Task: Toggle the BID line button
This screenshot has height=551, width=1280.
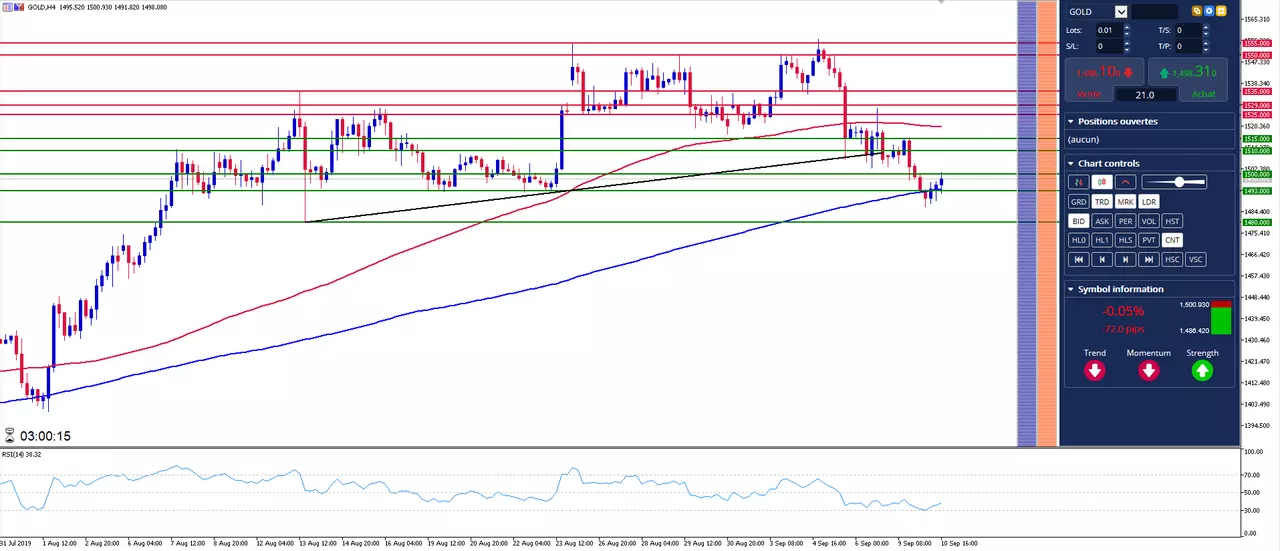Action: coord(1078,221)
